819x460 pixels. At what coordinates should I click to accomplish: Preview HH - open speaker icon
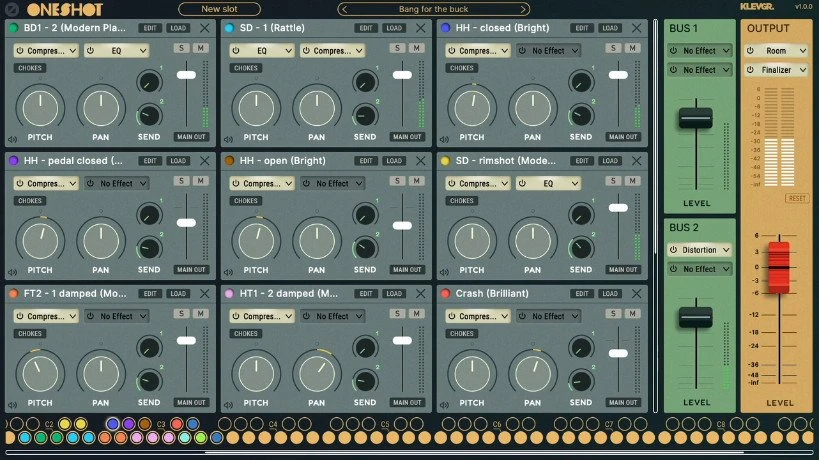[228, 272]
